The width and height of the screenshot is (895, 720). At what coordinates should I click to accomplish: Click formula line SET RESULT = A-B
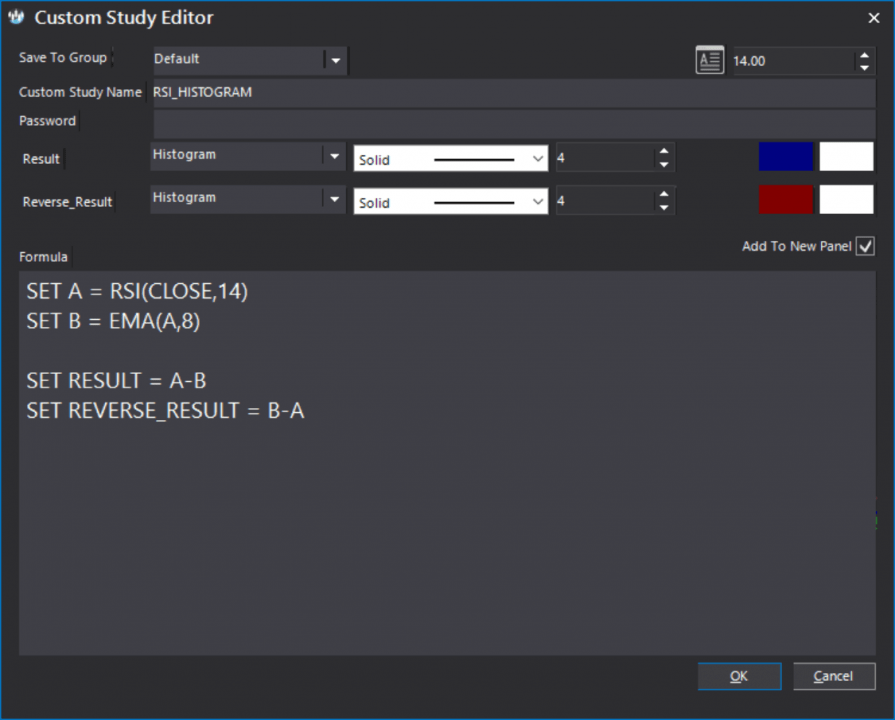116,381
